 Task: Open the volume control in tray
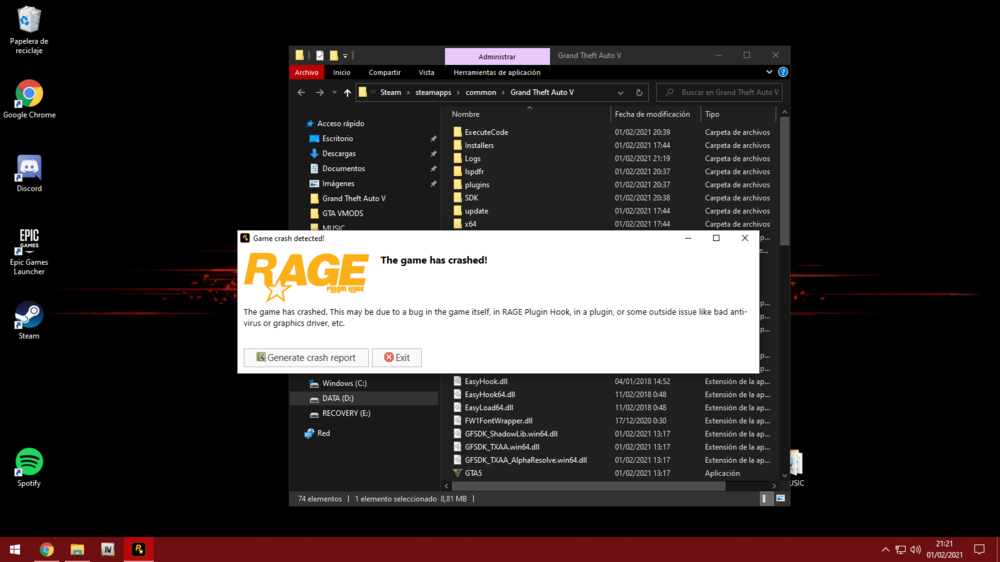[916, 549]
